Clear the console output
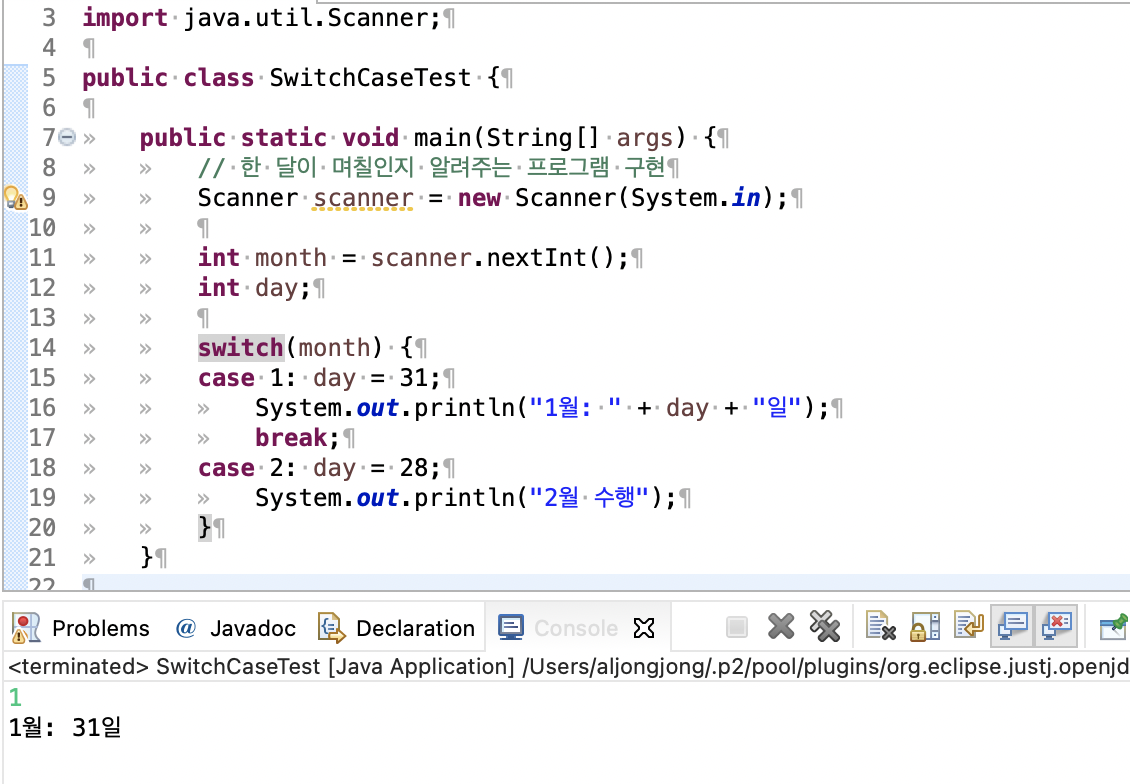Viewport: 1130px width, 784px height. (x=881, y=626)
